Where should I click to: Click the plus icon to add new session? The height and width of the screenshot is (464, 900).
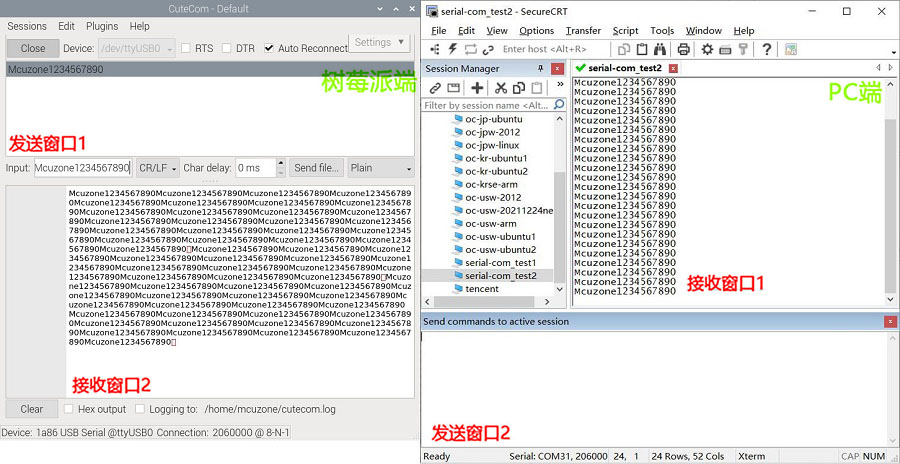click(477, 88)
